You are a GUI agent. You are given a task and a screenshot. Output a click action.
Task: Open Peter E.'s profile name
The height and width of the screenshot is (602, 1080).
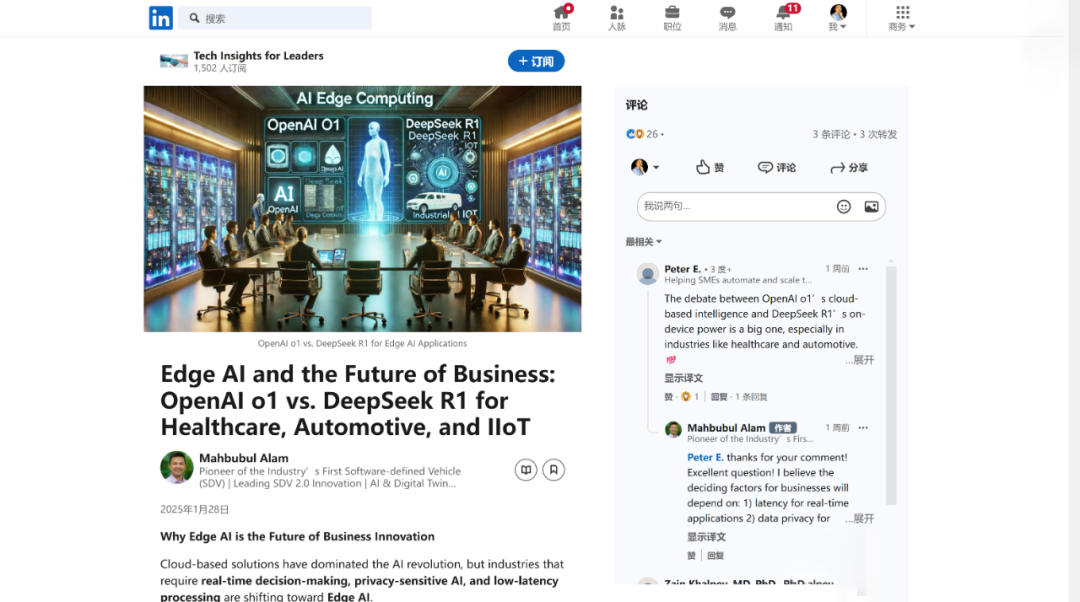point(683,269)
